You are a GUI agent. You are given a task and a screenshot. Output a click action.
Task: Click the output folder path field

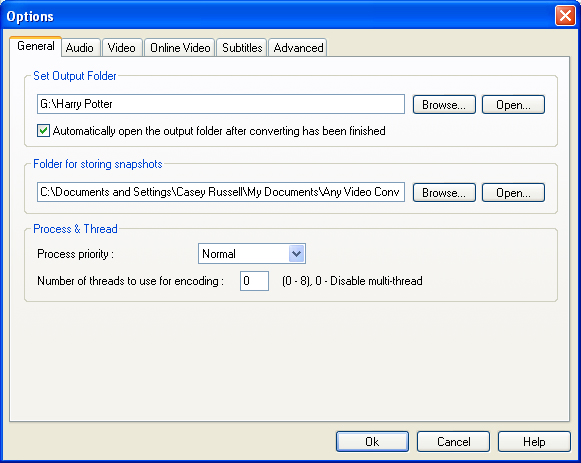pyautogui.click(x=221, y=104)
